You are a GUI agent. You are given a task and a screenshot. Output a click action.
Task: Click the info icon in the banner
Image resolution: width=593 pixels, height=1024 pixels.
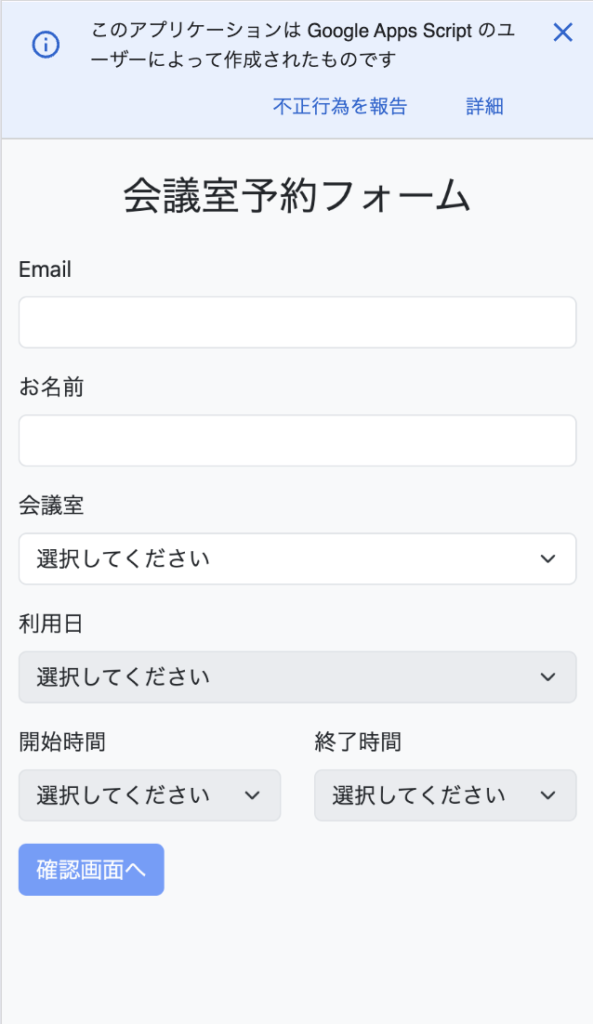46,44
